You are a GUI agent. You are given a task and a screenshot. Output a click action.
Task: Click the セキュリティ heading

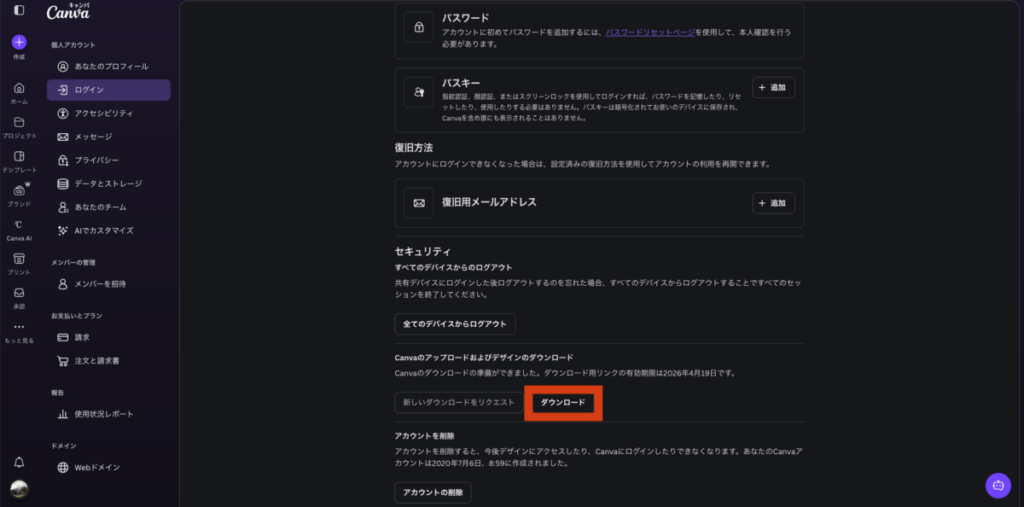click(423, 252)
